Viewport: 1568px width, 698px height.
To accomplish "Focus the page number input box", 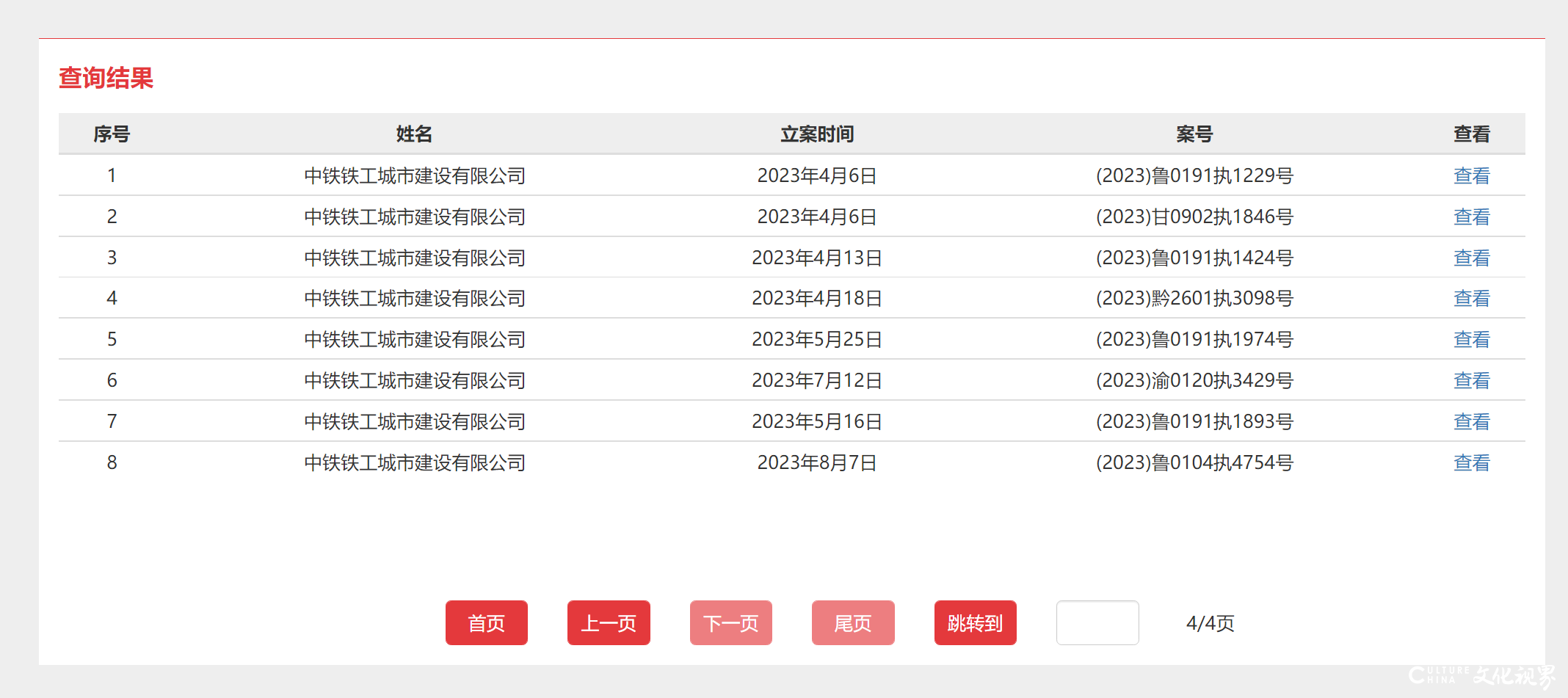I will pos(1097,622).
